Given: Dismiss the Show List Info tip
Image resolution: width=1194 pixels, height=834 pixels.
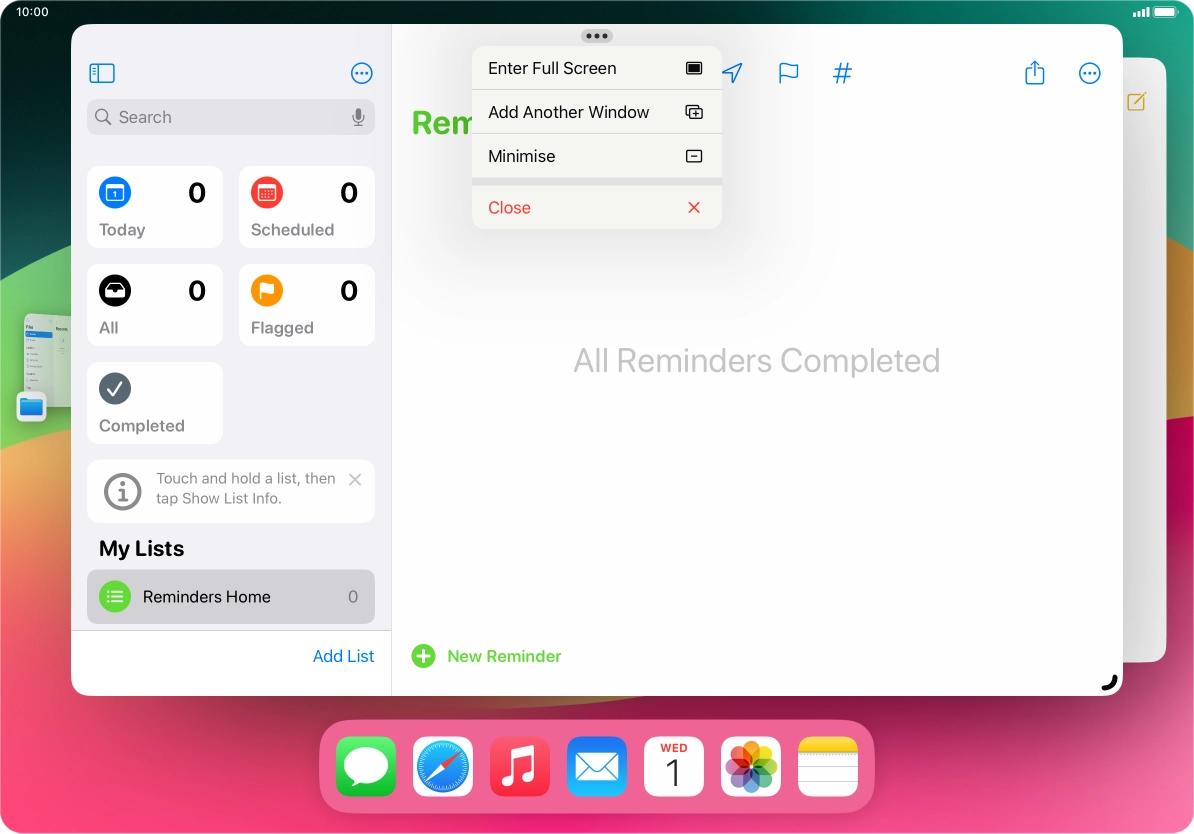Looking at the screenshot, I should (x=355, y=479).
